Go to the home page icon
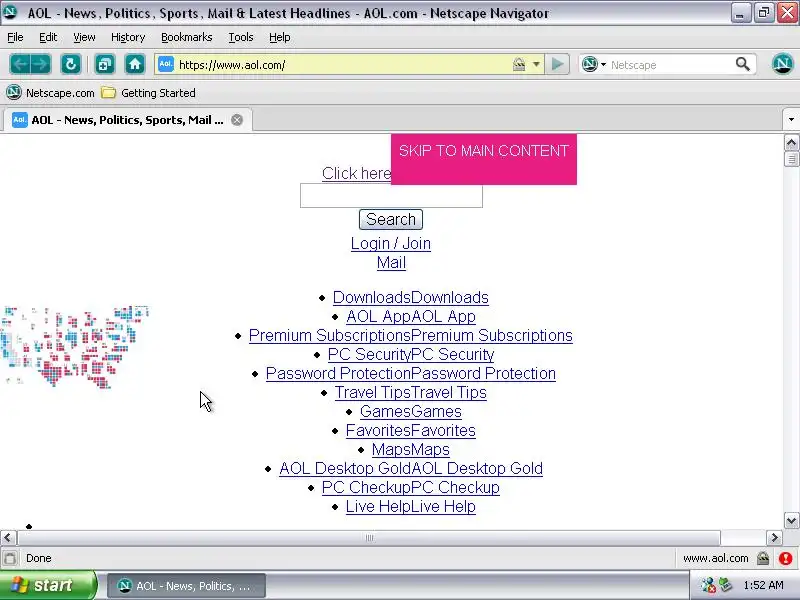The height and width of the screenshot is (600, 800). (135, 65)
